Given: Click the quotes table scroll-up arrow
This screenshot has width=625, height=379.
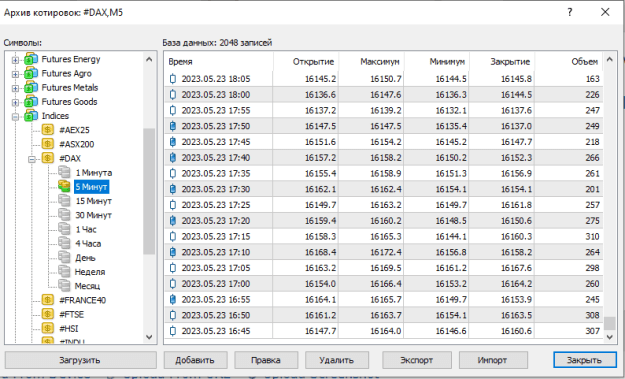Looking at the screenshot, I should [x=609, y=59].
